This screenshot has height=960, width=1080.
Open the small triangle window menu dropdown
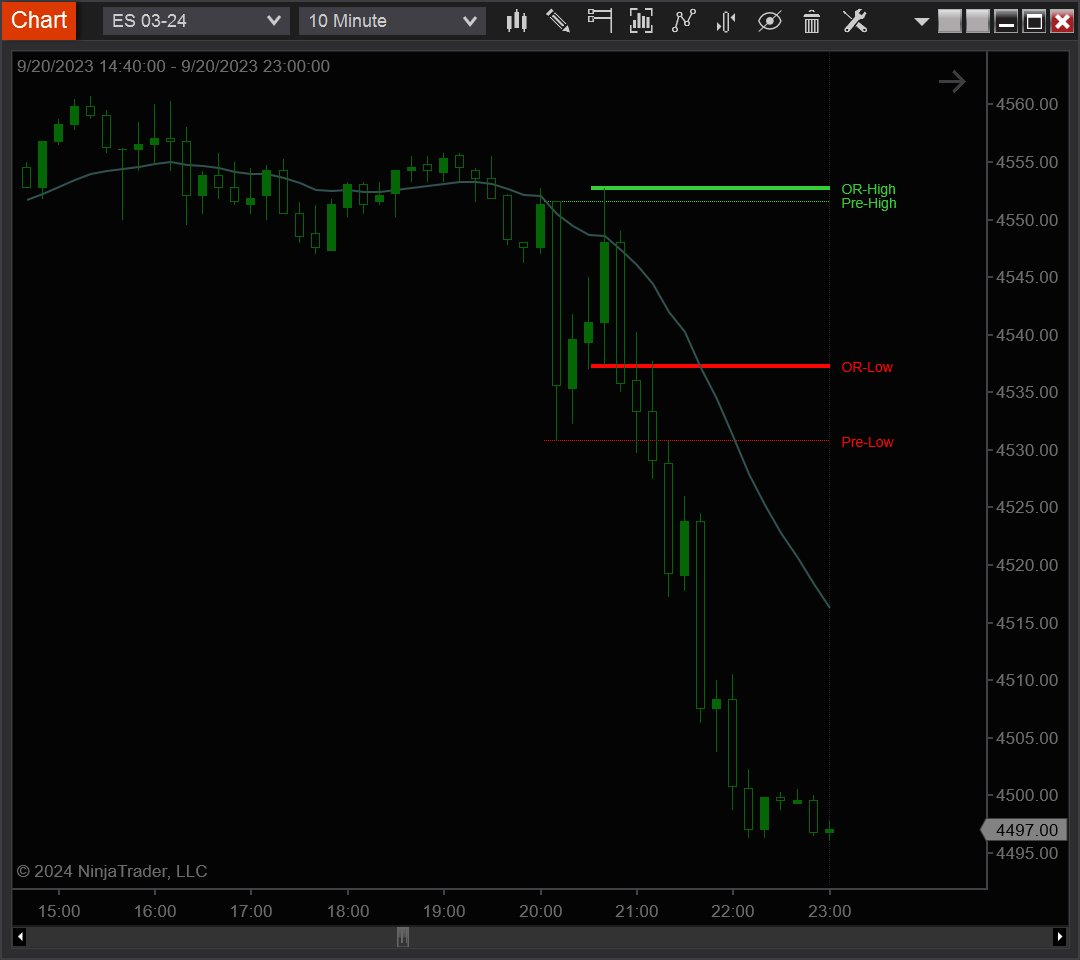(x=922, y=22)
